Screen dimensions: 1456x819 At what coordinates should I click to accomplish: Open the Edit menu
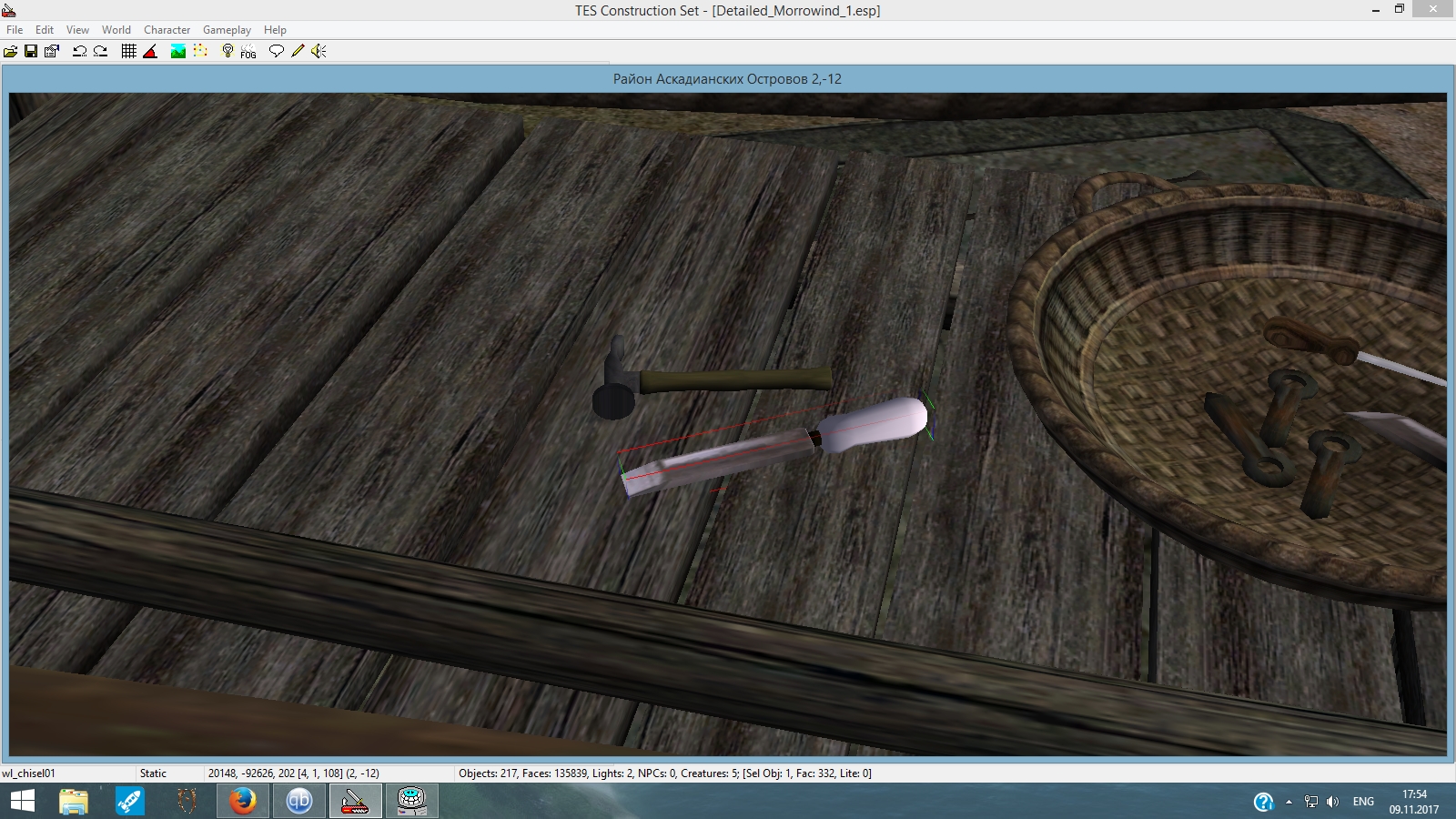45,30
